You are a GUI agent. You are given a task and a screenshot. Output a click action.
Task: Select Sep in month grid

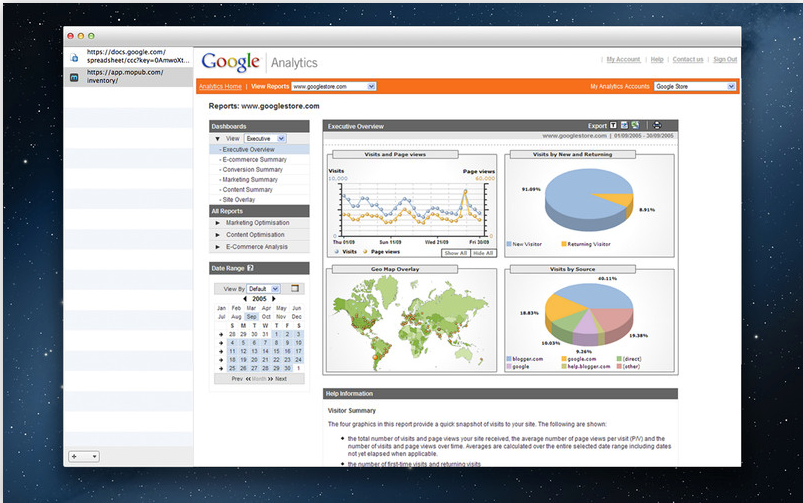pos(251,317)
